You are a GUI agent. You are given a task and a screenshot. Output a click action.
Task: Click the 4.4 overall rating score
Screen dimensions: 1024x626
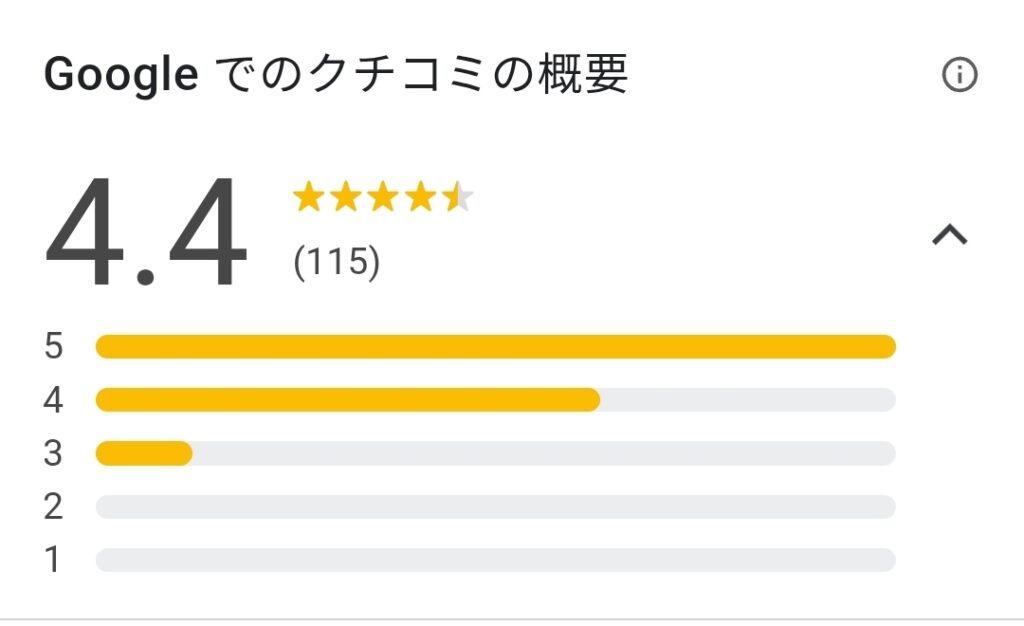(146, 232)
